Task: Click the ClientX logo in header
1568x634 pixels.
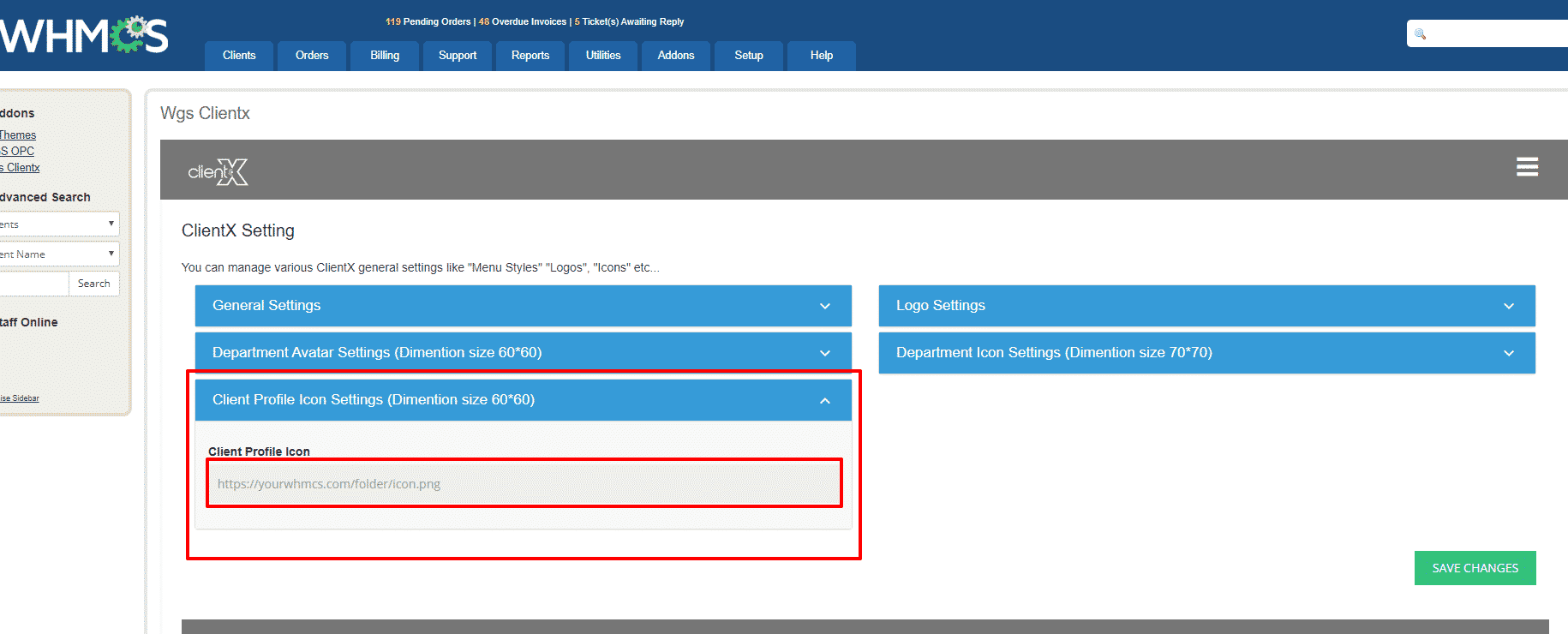Action: (x=218, y=172)
